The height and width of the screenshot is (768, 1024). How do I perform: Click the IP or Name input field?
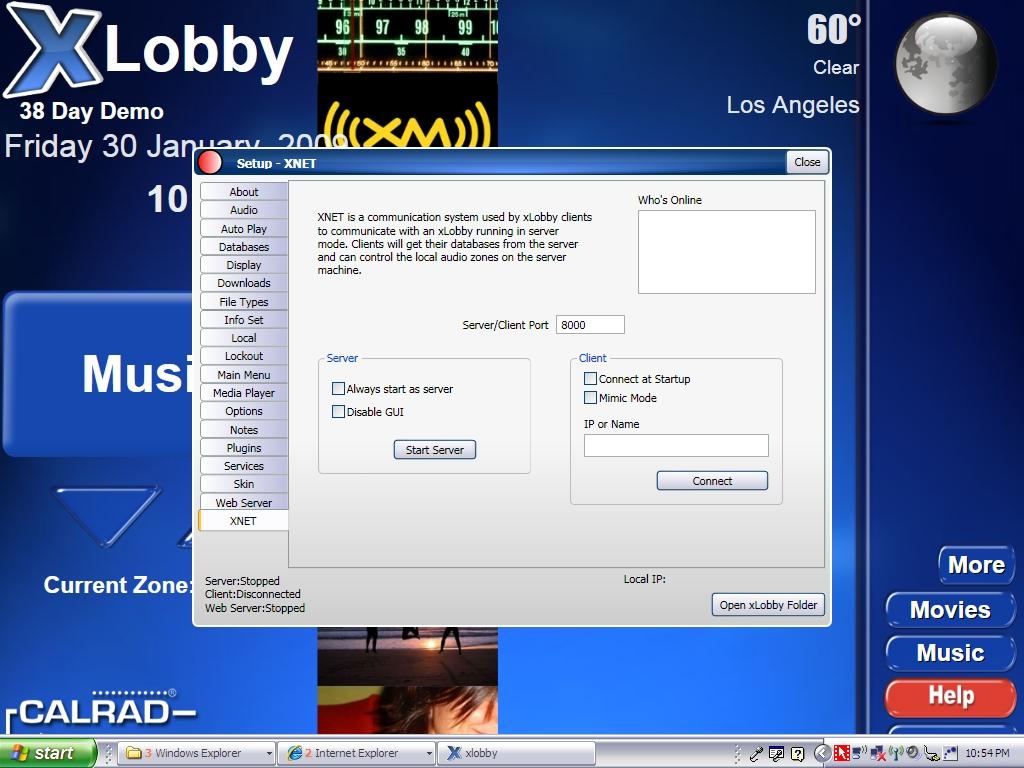[676, 445]
